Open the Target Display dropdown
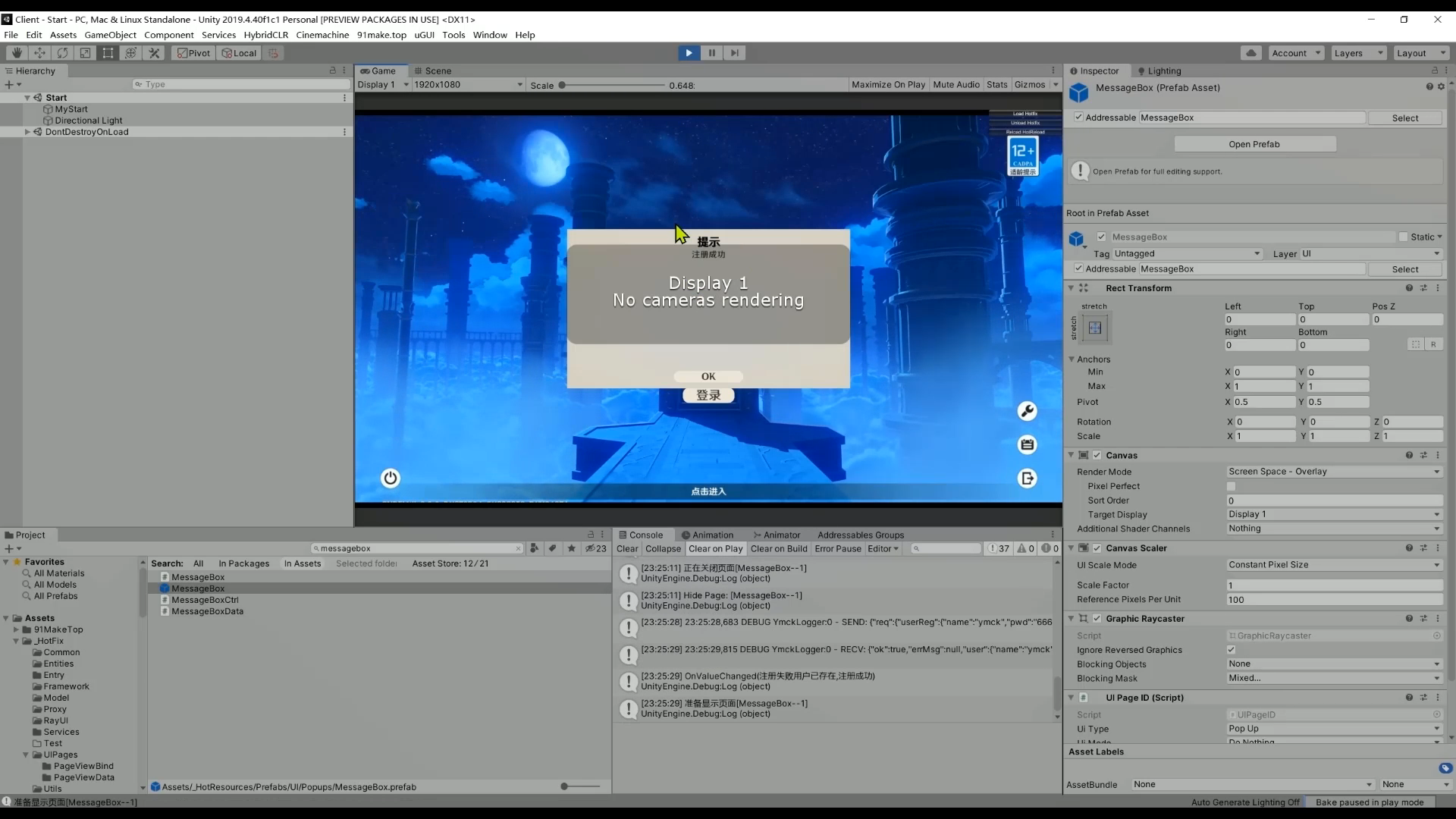The height and width of the screenshot is (819, 1456). (x=1334, y=514)
